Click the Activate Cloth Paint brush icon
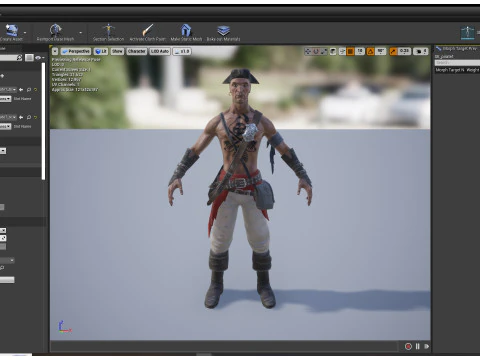This screenshot has width=480, height=360. point(147,30)
